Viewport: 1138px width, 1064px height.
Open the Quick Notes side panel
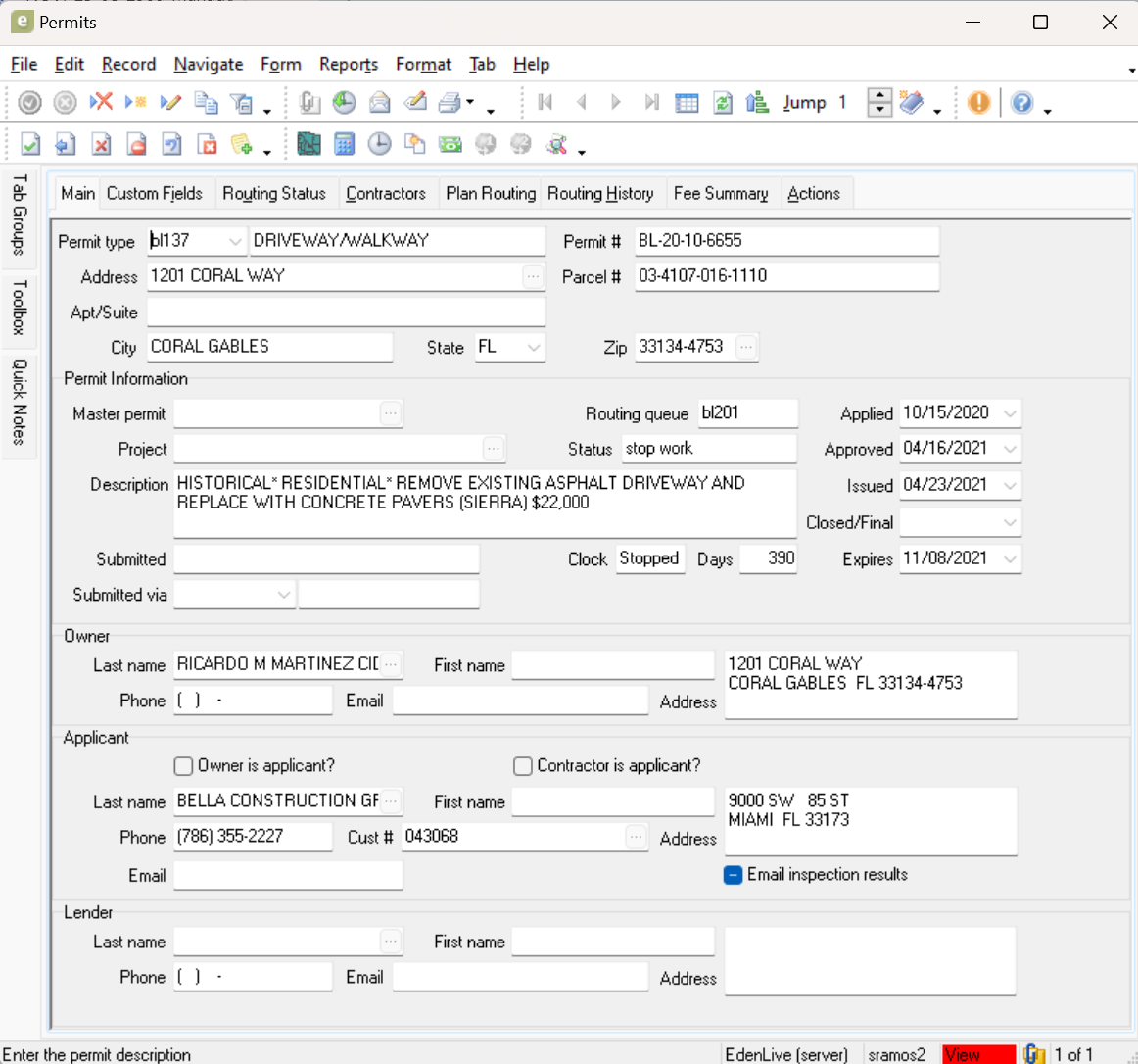pyautogui.click(x=20, y=402)
